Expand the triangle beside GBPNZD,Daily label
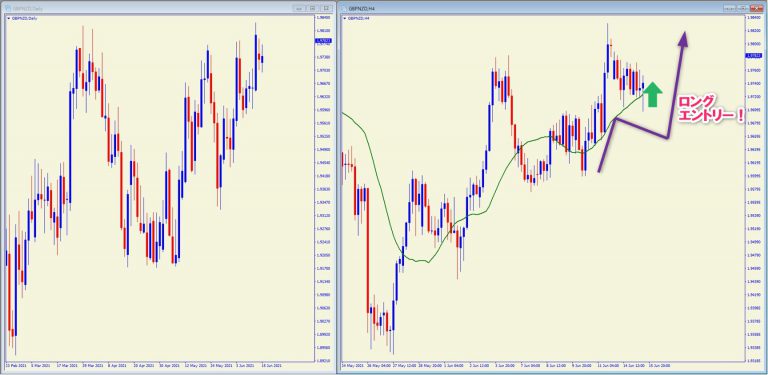The width and height of the screenshot is (768, 375). point(8,18)
